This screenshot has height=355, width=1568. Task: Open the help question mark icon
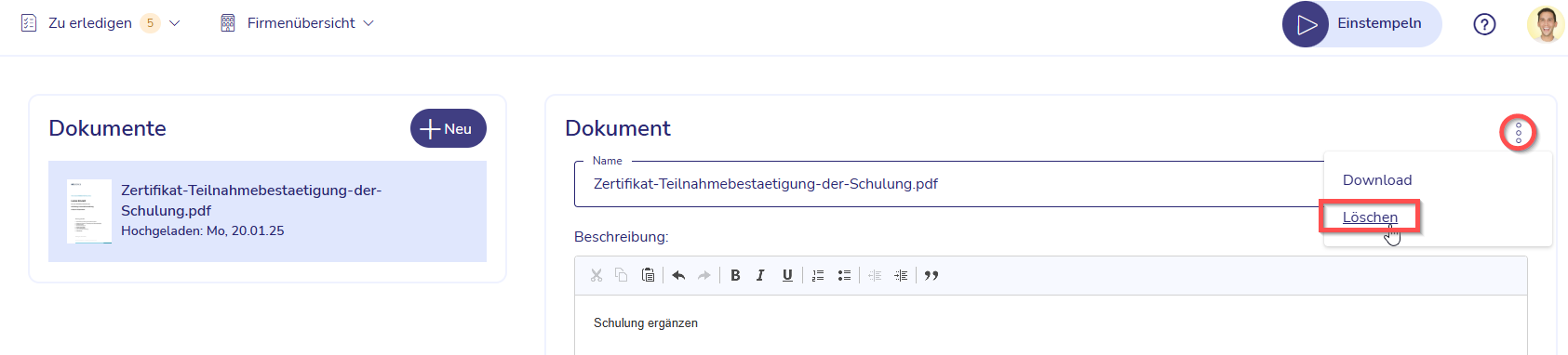[1484, 24]
